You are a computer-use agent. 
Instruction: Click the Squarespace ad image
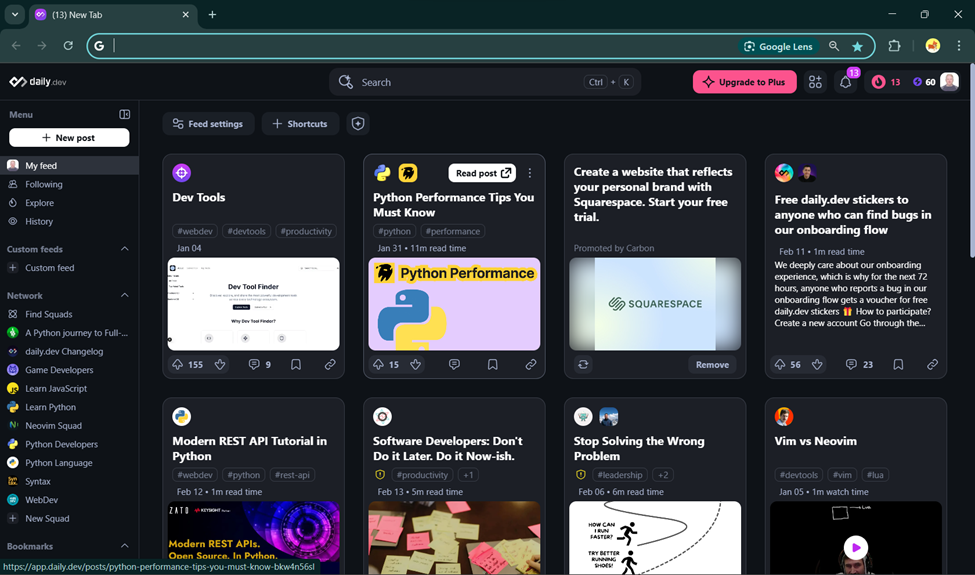pos(655,304)
